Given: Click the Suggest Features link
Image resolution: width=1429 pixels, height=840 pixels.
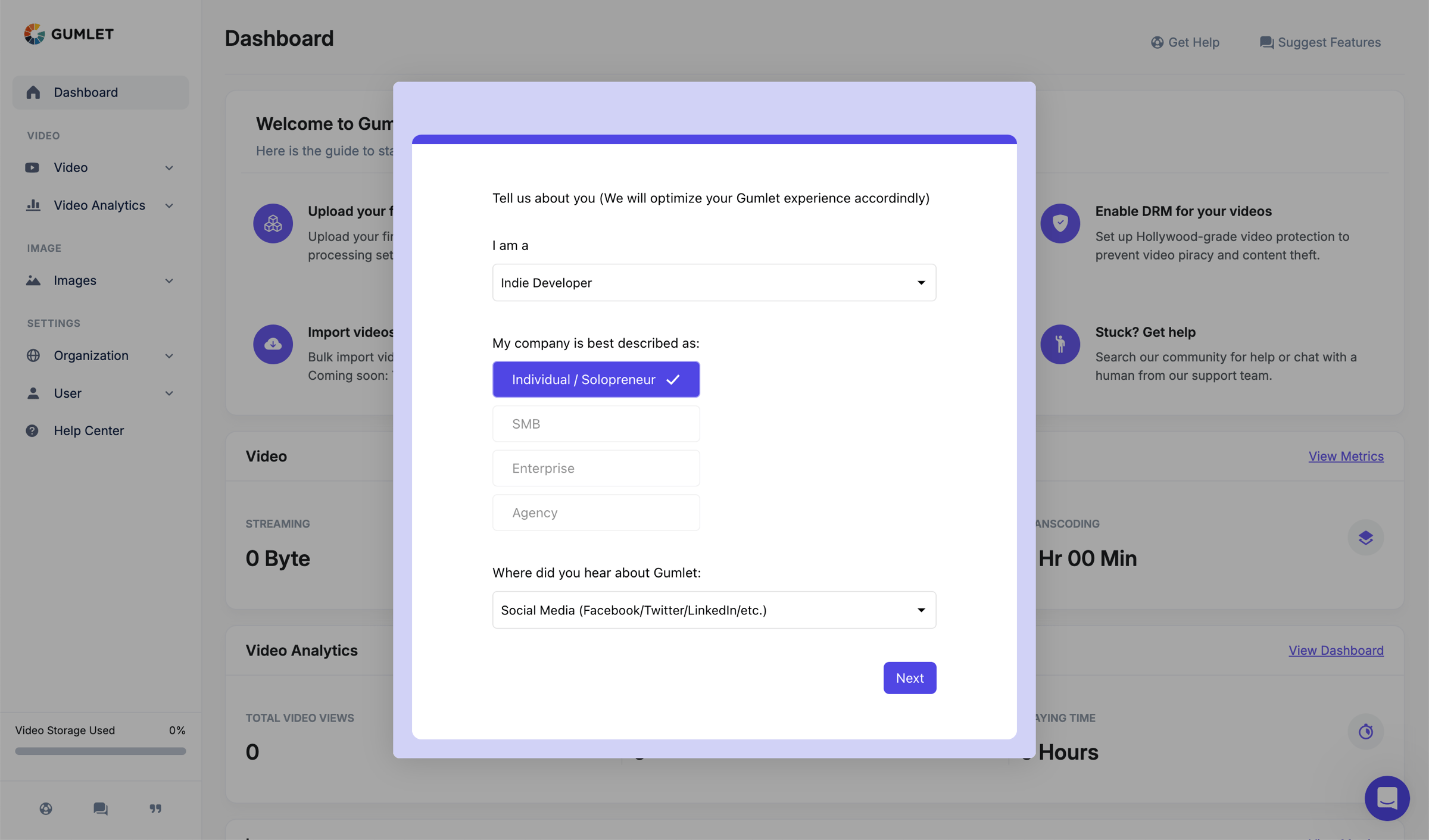Looking at the screenshot, I should (x=1320, y=42).
